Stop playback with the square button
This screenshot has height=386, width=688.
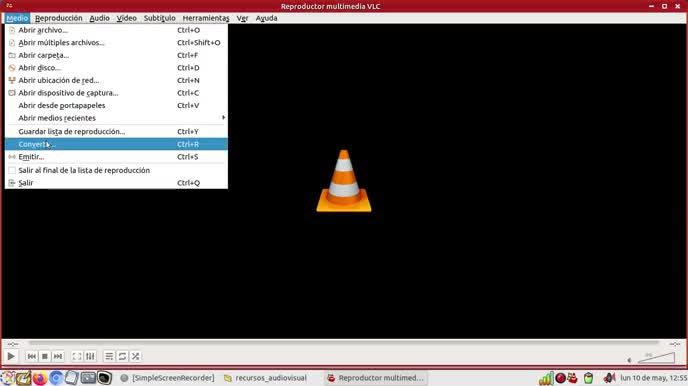45,357
